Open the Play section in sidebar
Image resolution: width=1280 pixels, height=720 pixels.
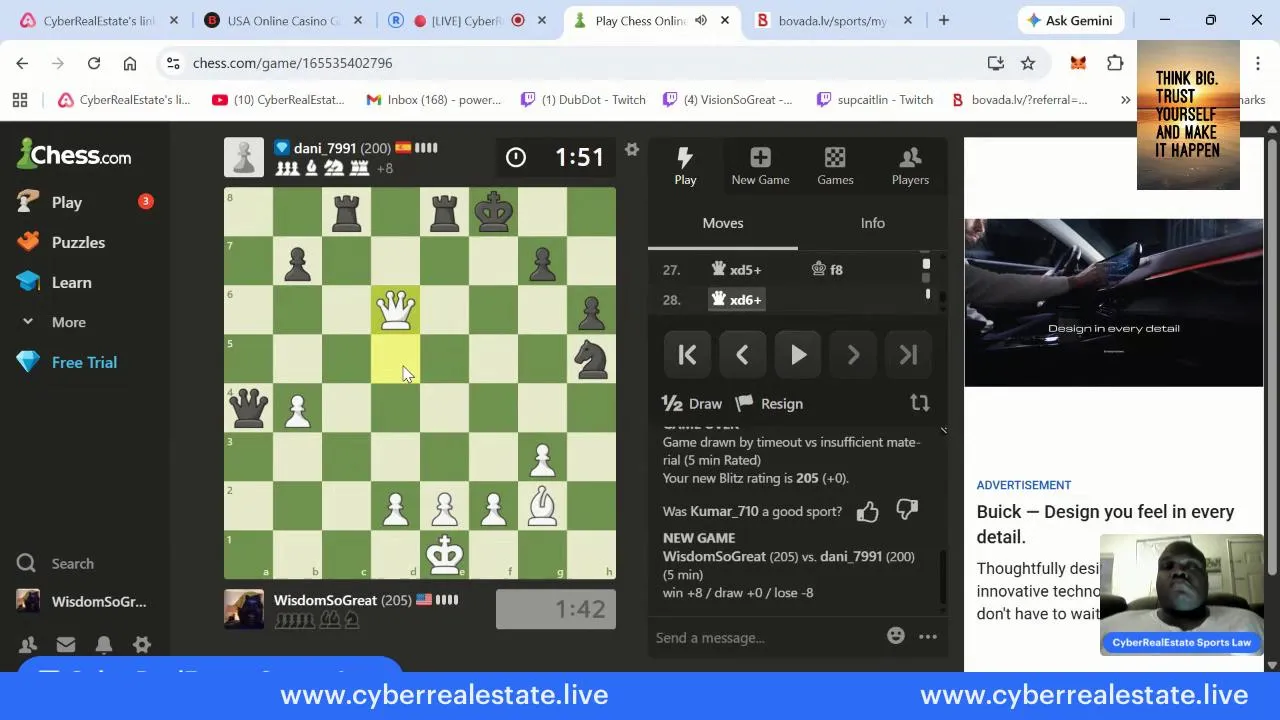click(66, 202)
